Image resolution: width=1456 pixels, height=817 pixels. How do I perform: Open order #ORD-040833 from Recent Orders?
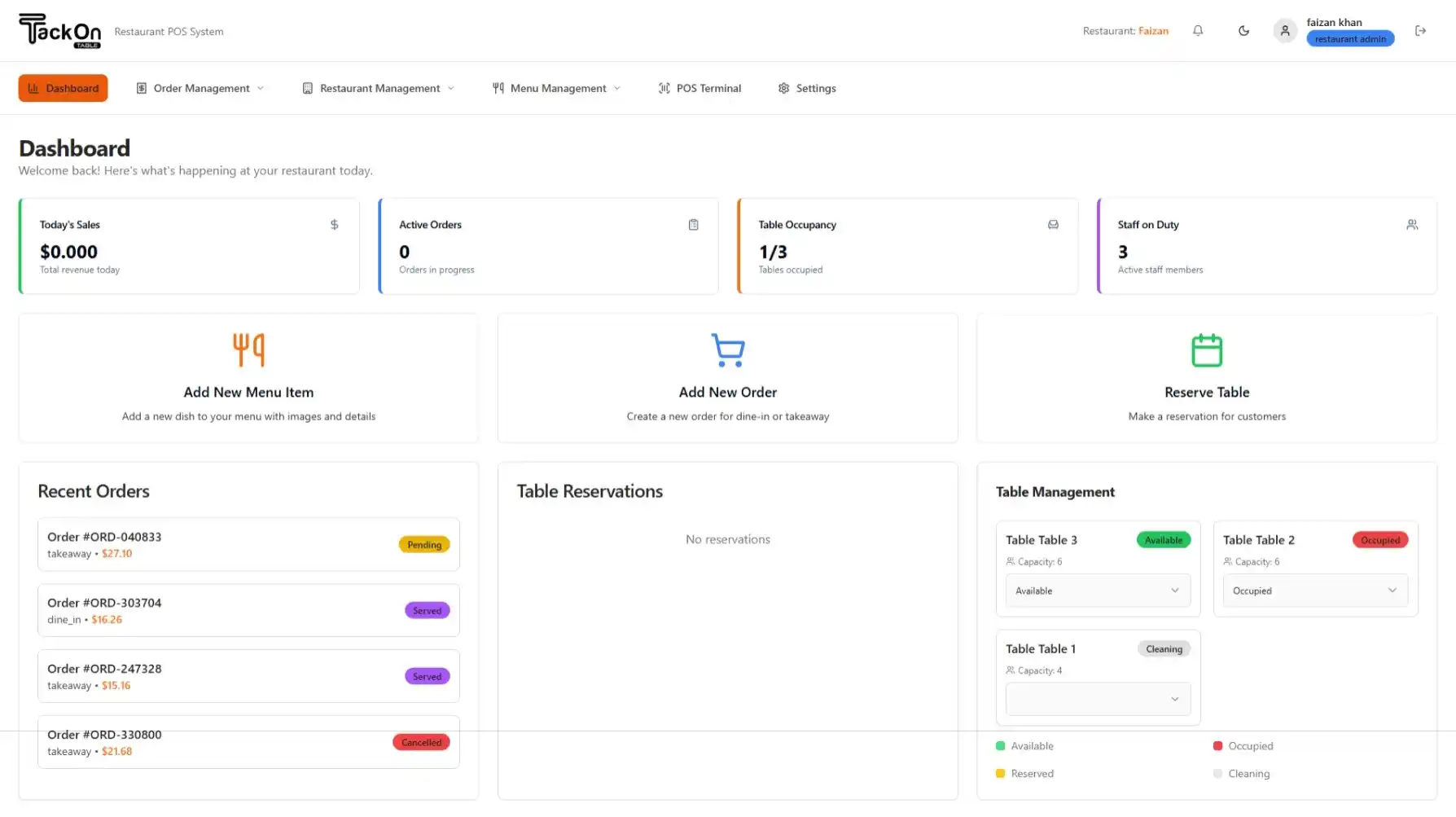coord(248,545)
